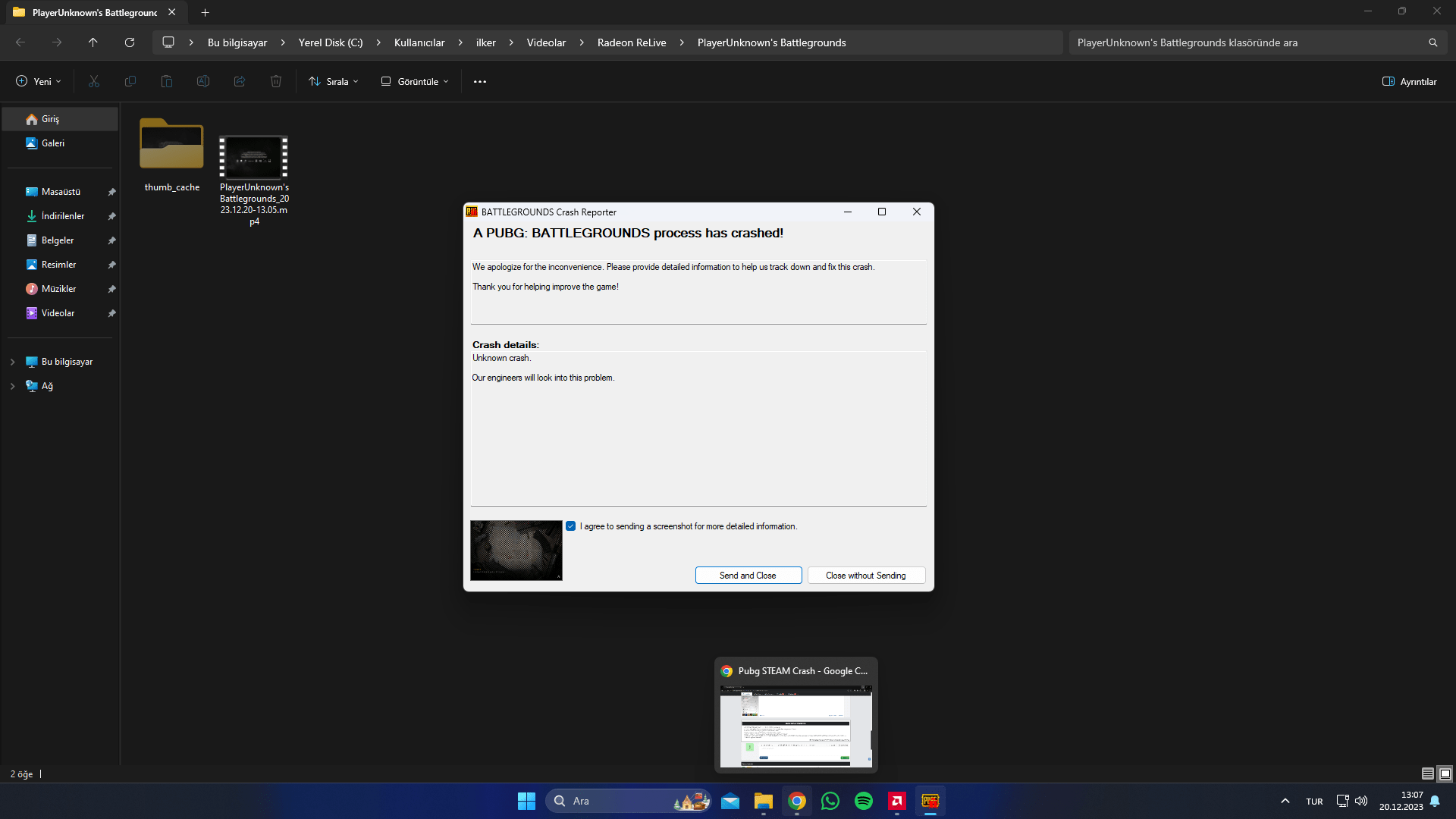
Task: Open a new Explorer tab with plus
Action: (205, 12)
